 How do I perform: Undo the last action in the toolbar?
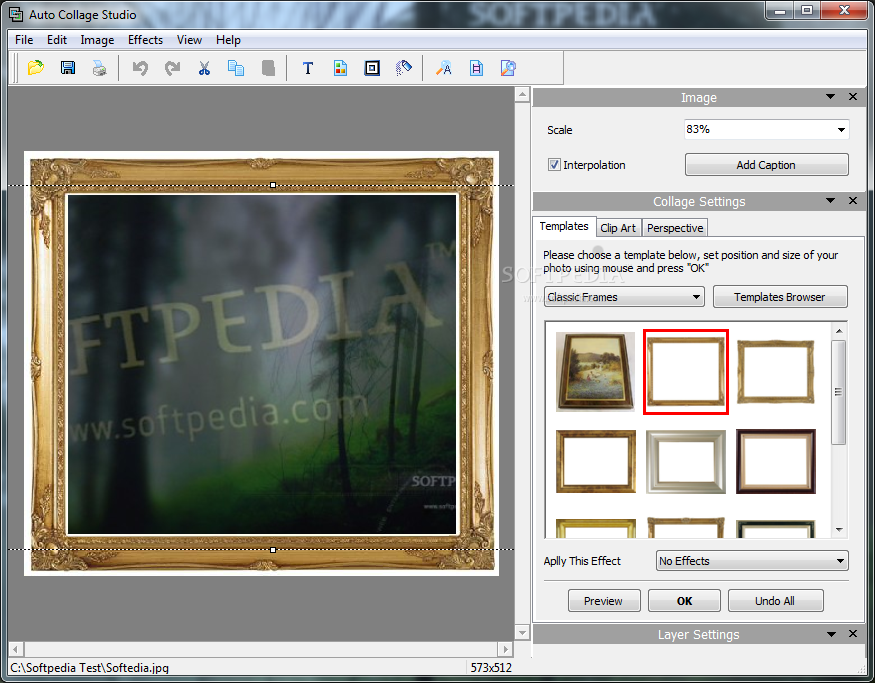[x=140, y=68]
